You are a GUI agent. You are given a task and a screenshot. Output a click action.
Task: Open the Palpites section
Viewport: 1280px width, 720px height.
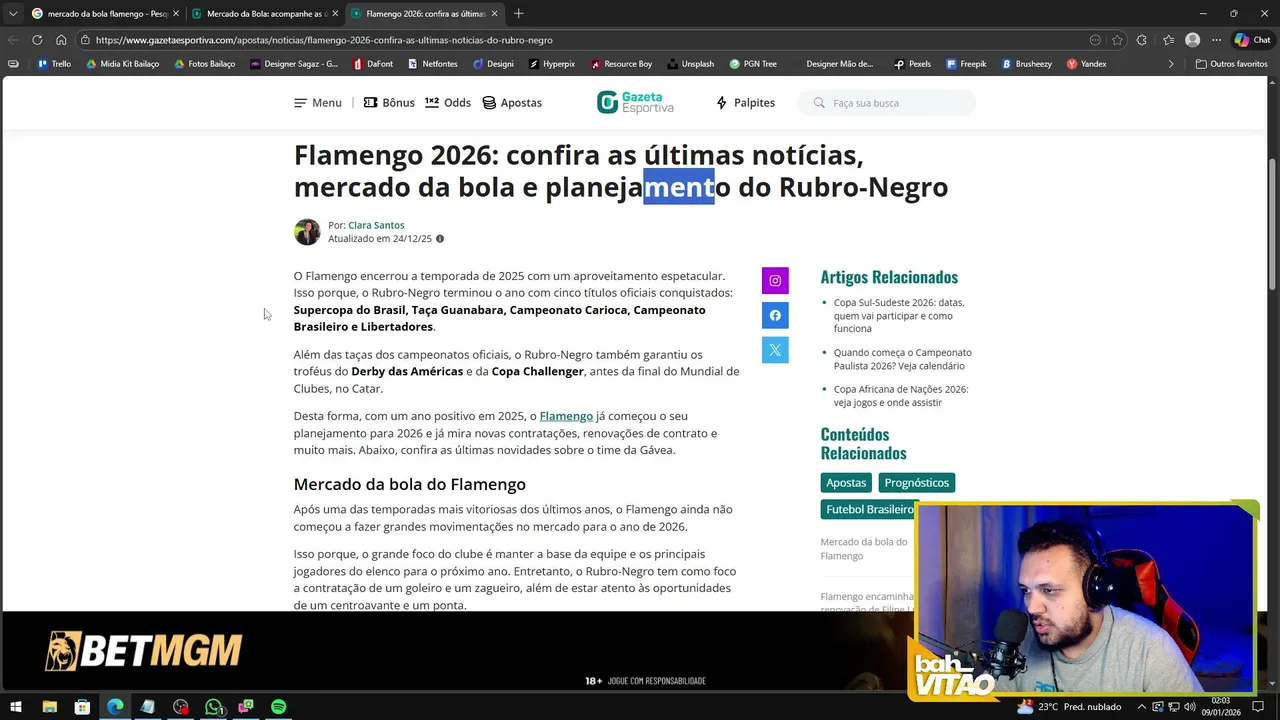click(x=745, y=103)
